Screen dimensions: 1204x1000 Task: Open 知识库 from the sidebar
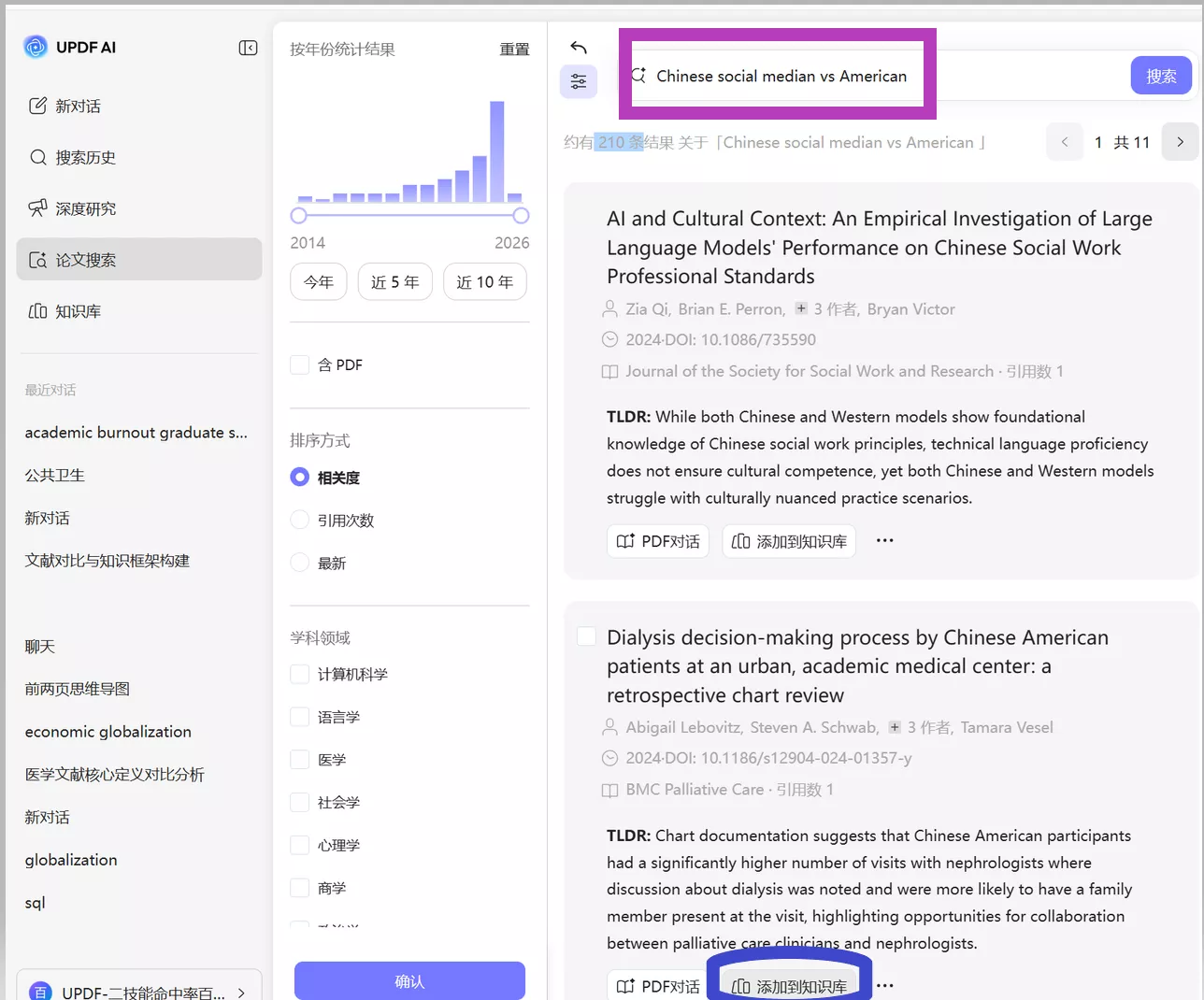click(78, 311)
